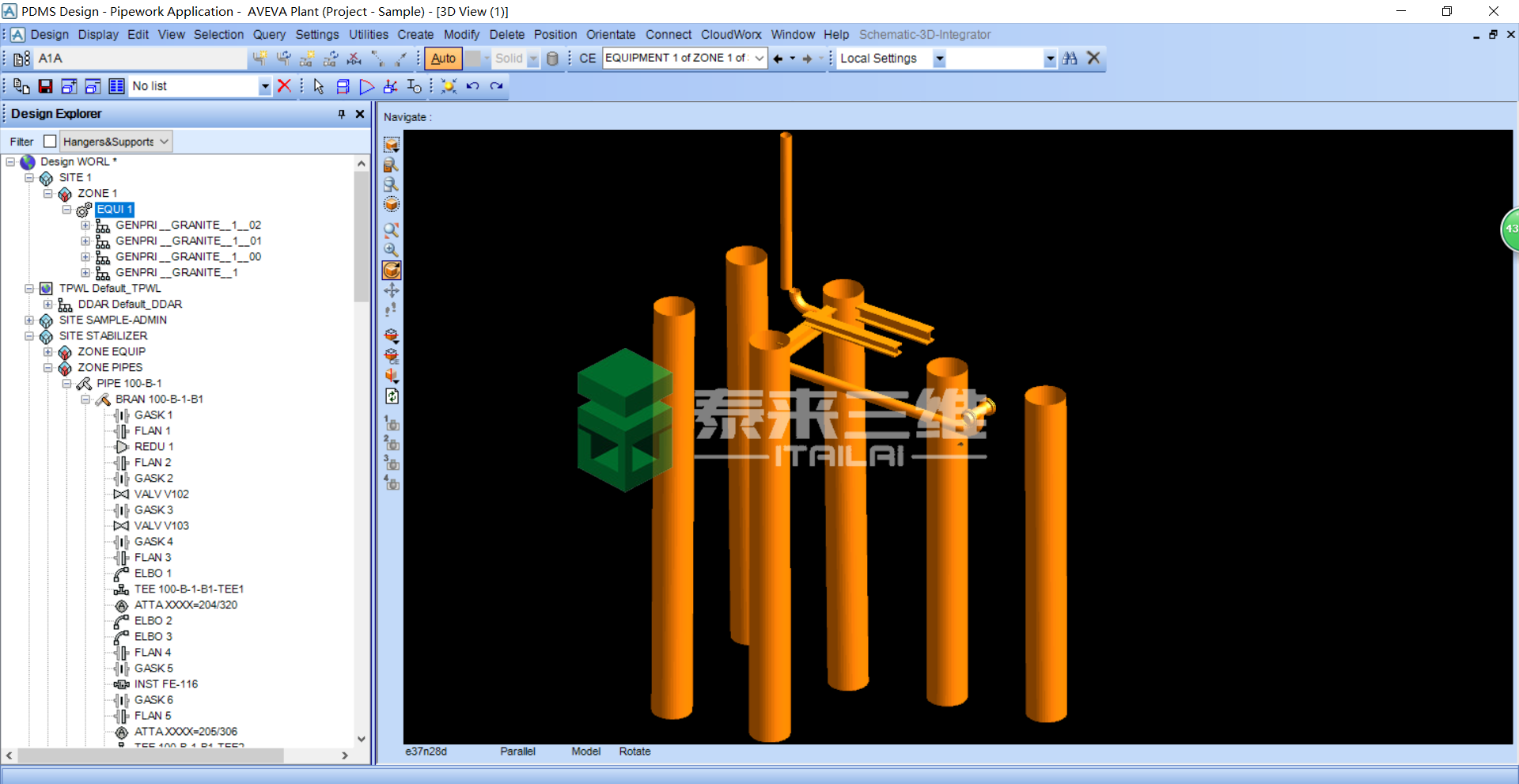1519x784 pixels.
Task: Click the red floppy disk save icon
Action: point(45,86)
